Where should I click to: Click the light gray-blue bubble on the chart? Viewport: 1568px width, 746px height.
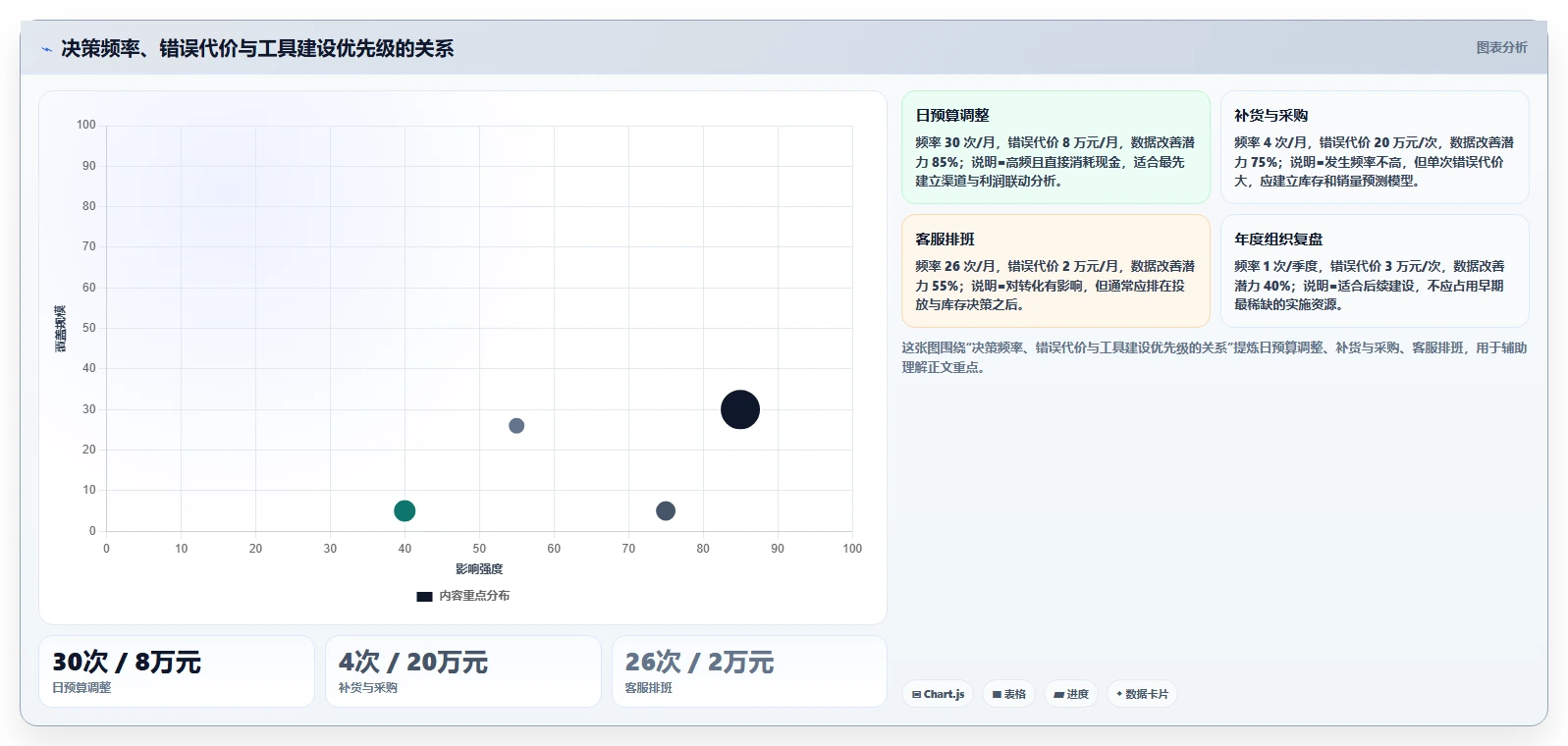[x=516, y=426]
